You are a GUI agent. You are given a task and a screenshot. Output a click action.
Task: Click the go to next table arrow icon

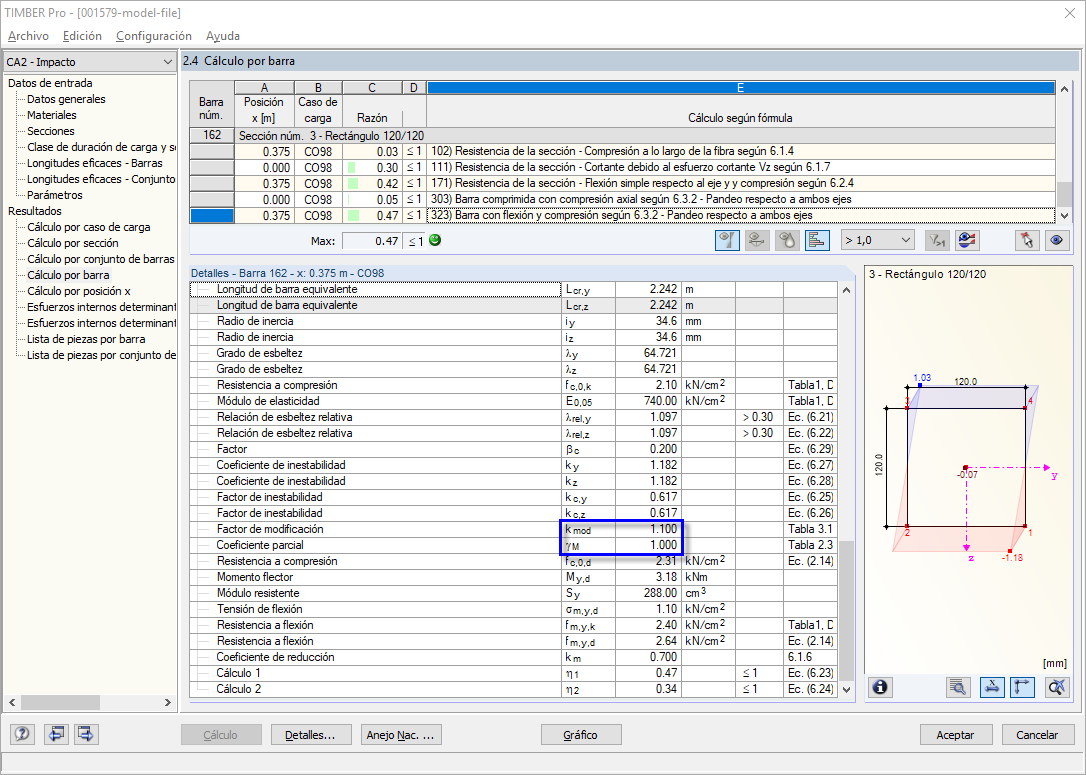click(x=86, y=734)
